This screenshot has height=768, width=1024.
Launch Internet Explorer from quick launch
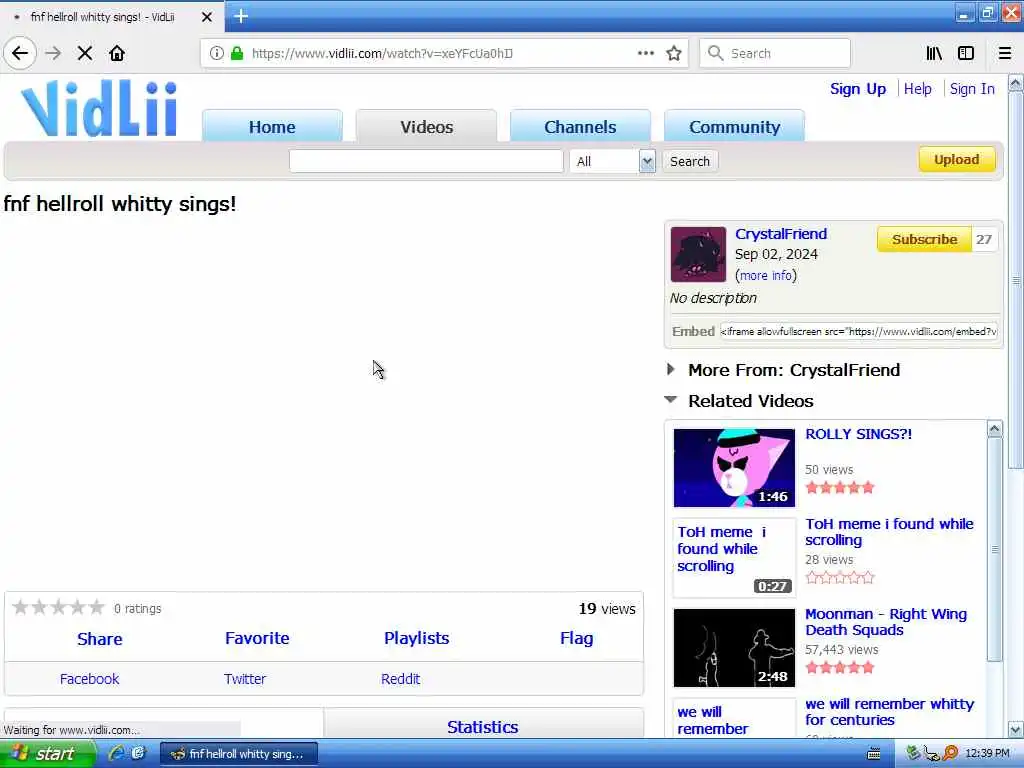point(117,753)
